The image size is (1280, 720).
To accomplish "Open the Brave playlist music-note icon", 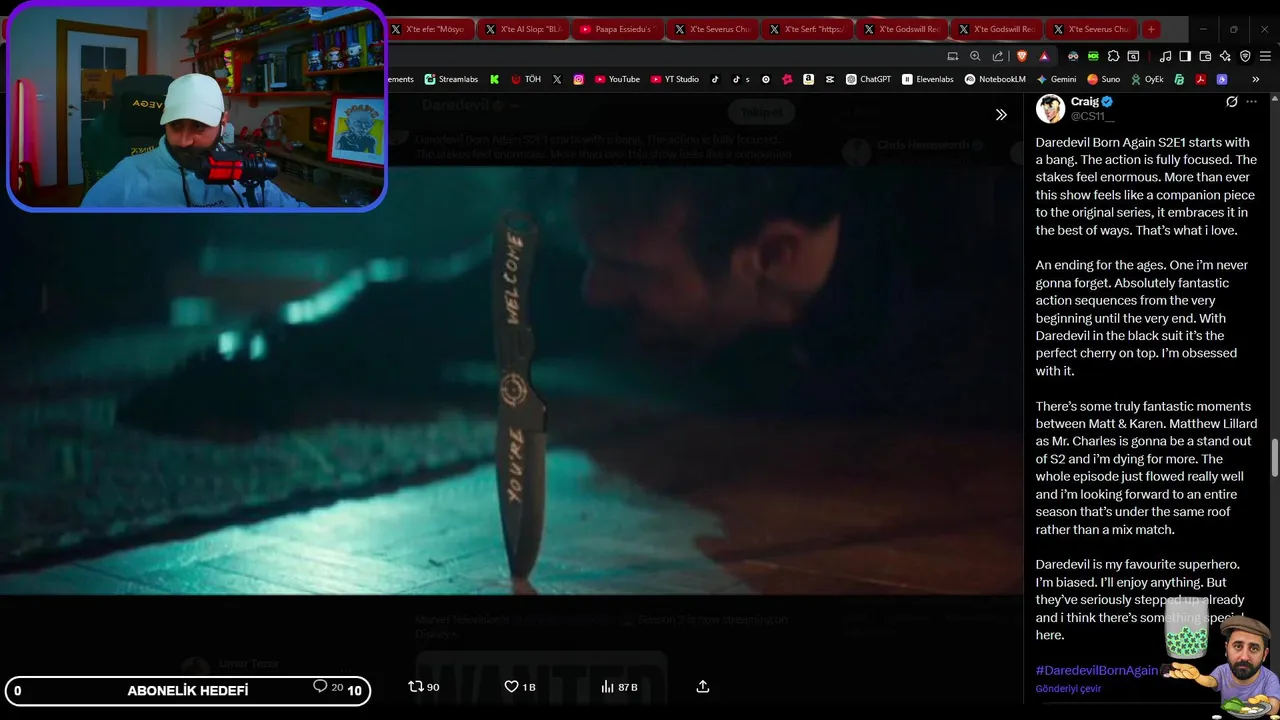I will pyautogui.click(x=1165, y=56).
